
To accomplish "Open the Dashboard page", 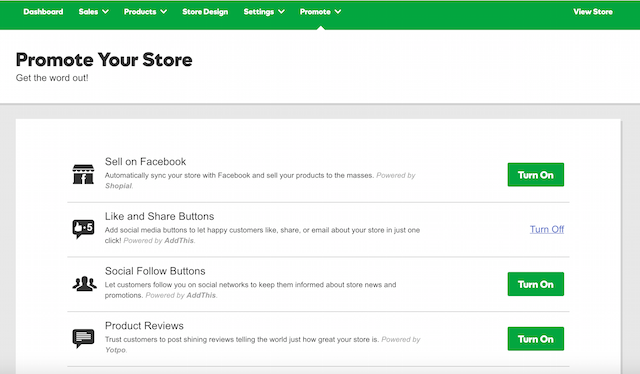I will (43, 12).
